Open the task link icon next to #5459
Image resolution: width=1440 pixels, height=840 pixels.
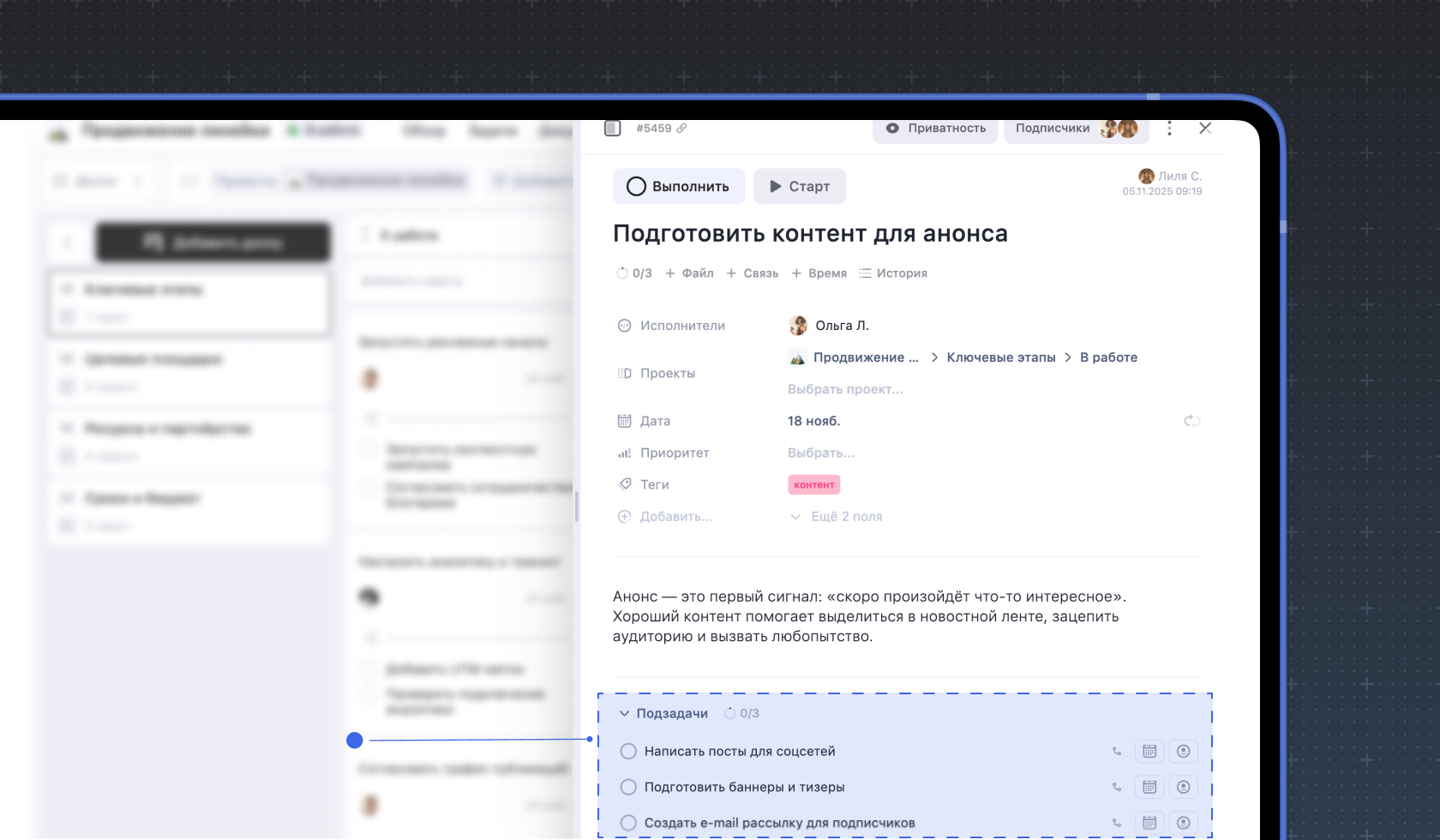tap(682, 128)
